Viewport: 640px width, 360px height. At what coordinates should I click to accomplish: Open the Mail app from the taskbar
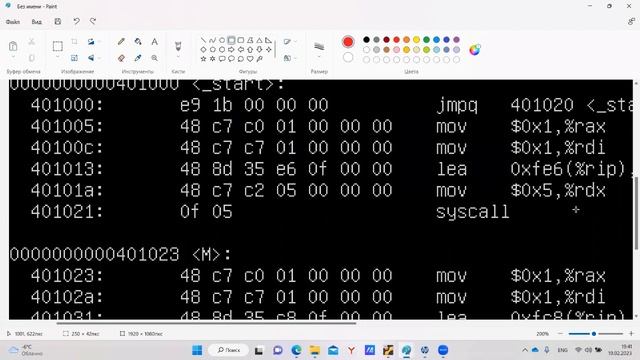(x=333, y=350)
